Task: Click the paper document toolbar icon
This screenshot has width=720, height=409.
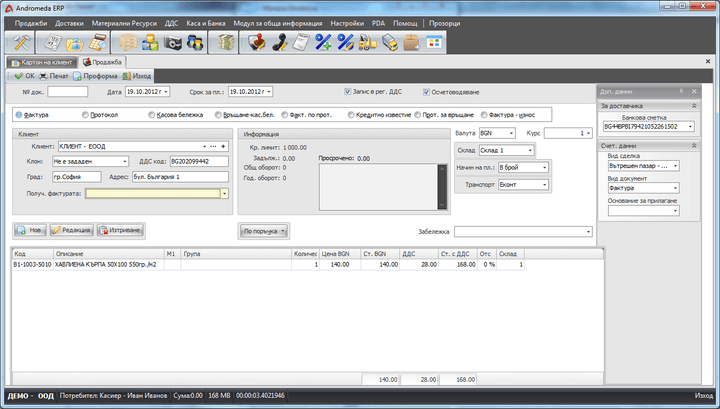Action: coord(301,43)
